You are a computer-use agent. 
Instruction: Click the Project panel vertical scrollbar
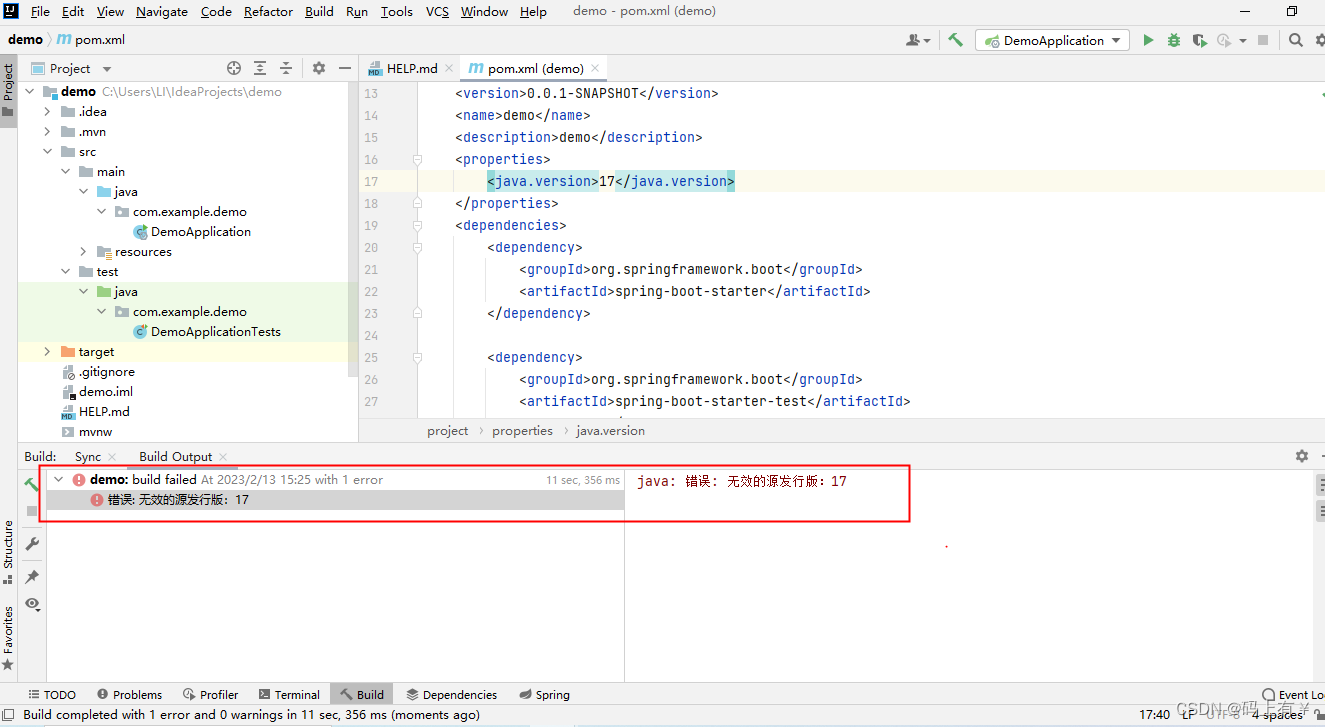(x=352, y=230)
